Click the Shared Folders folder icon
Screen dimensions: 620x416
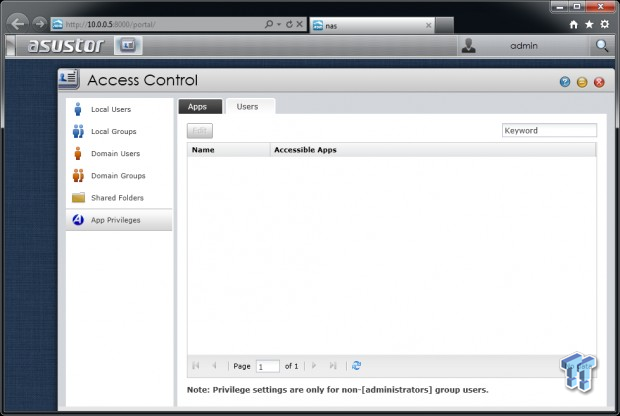[78, 197]
